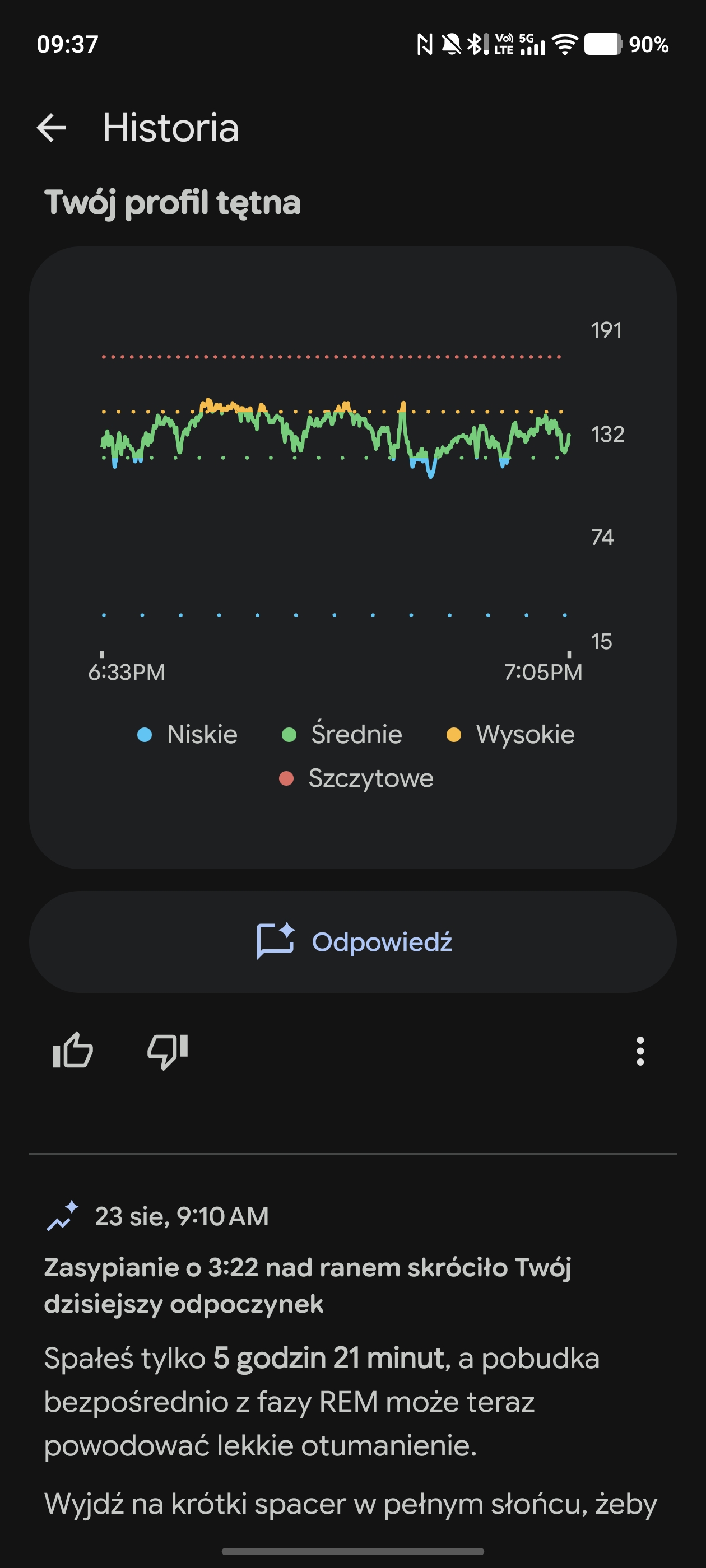
Task: Tap the thumbs up feedback icon
Action: [x=72, y=1051]
